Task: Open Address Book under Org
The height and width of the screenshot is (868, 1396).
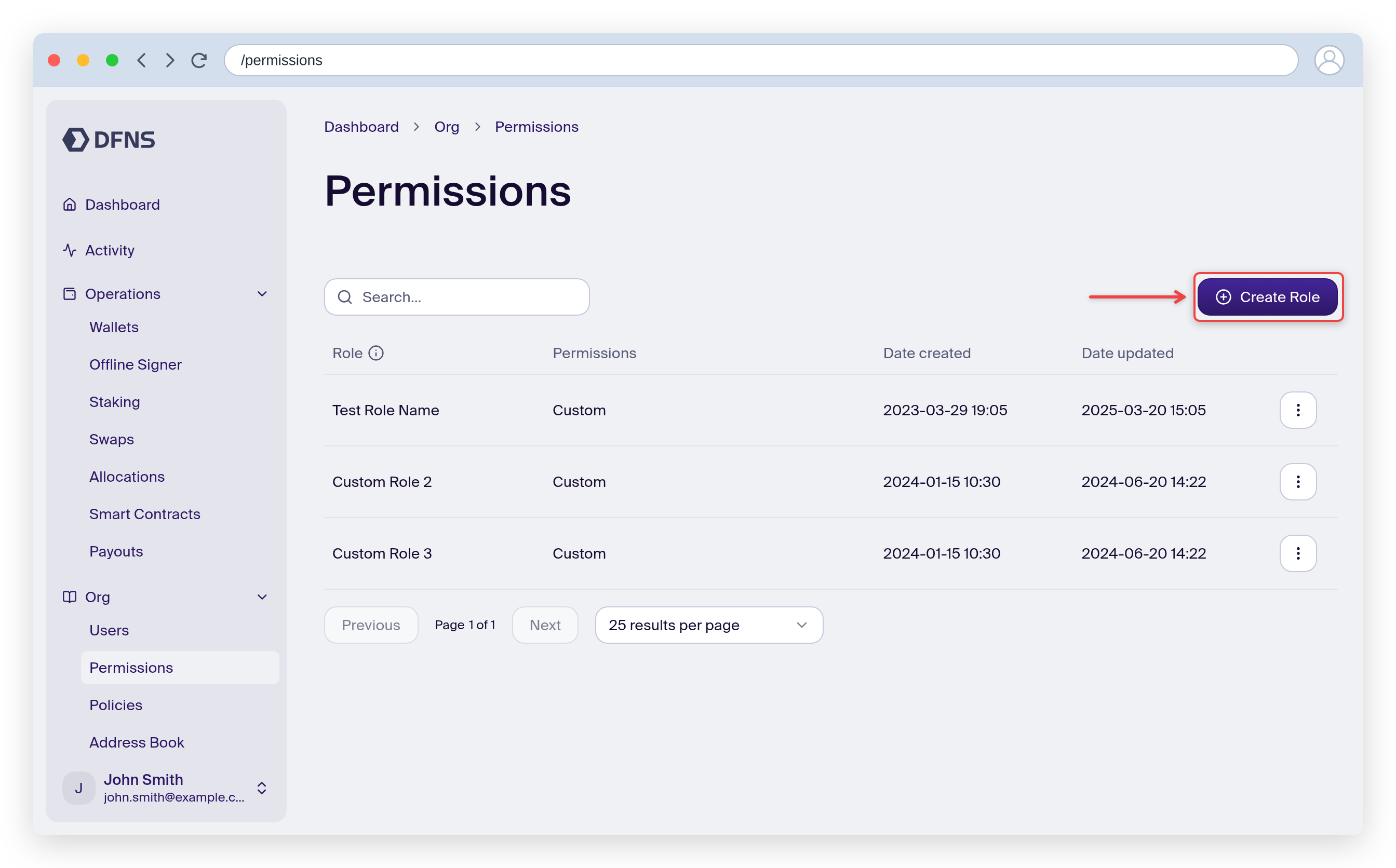Action: (137, 742)
